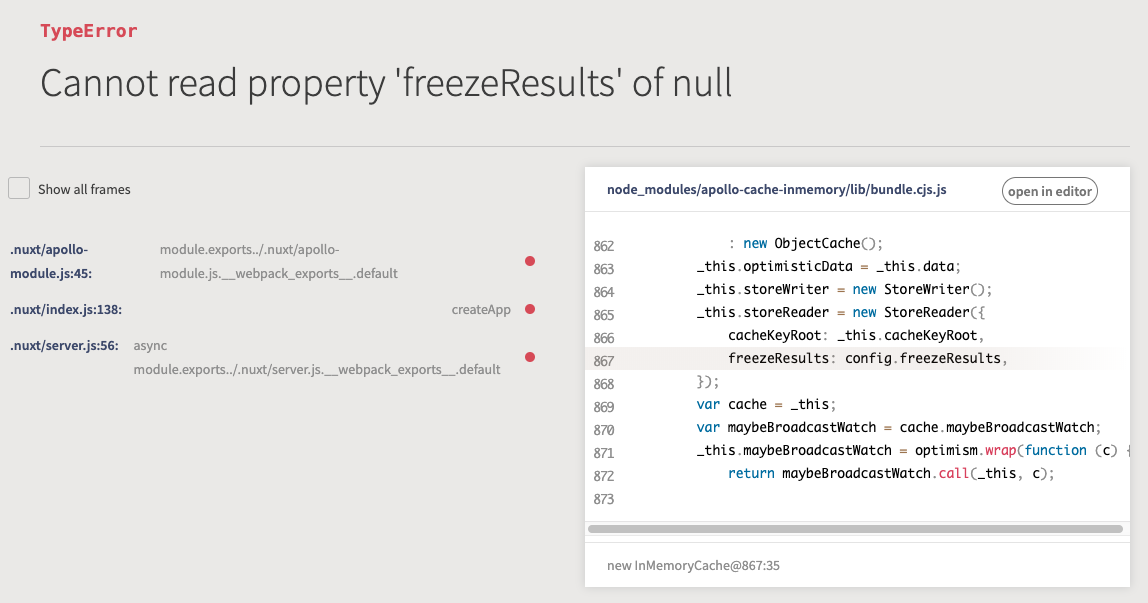The width and height of the screenshot is (1148, 603).
Task: Click the horizontal scrollbar under the code
Action: pos(855,529)
